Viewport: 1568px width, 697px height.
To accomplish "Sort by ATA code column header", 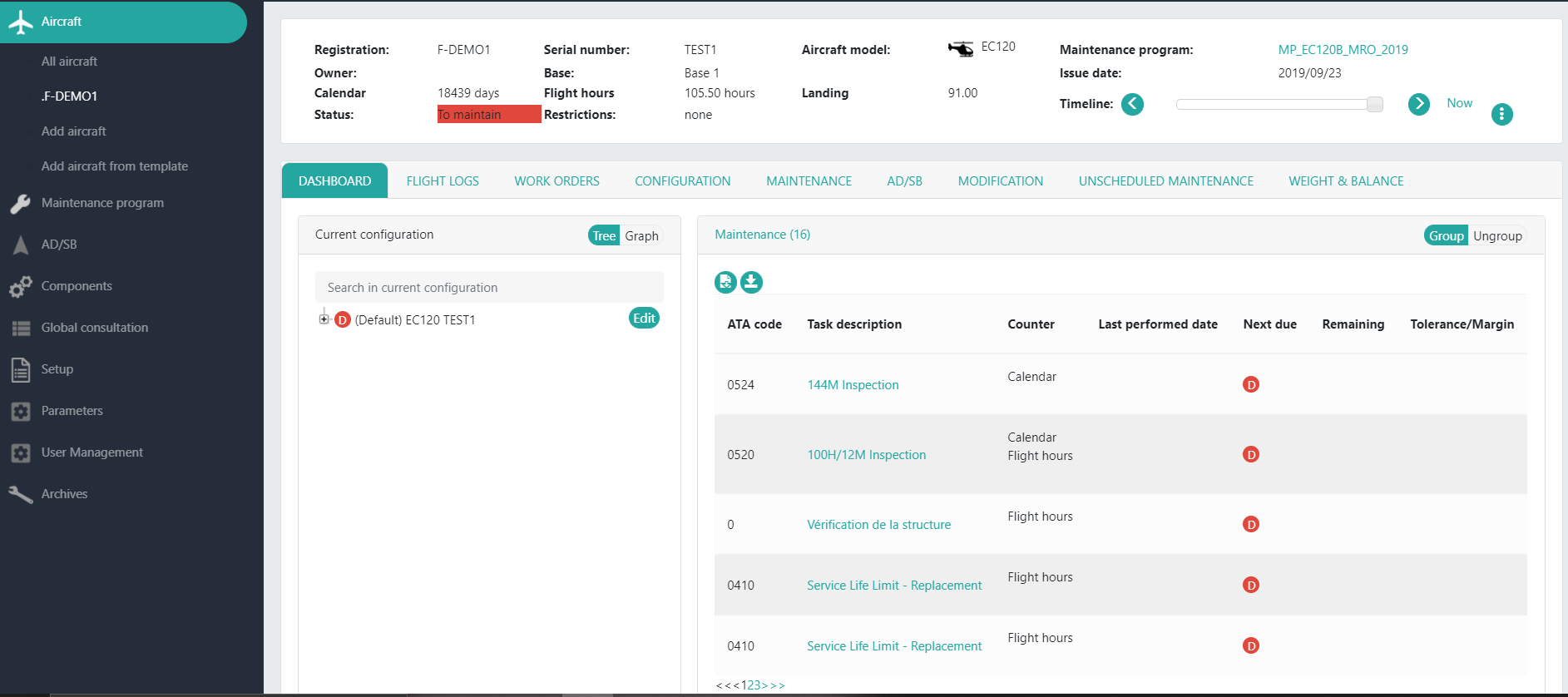I will pos(754,324).
